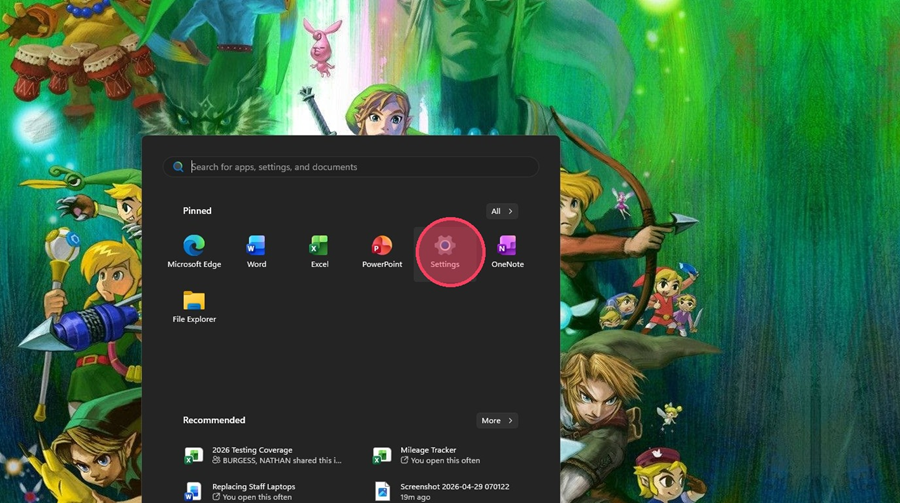Click the Start menu search field

[x=351, y=167]
